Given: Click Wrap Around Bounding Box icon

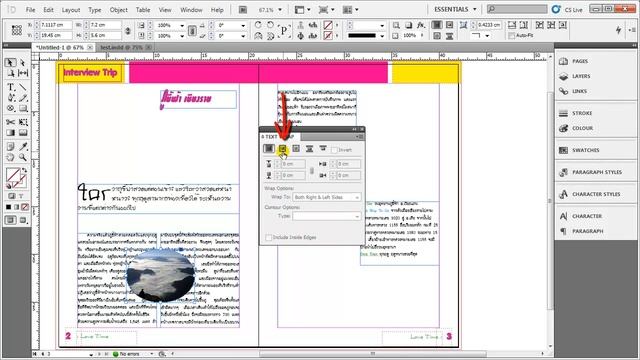Looking at the screenshot, I should tap(282, 149).
